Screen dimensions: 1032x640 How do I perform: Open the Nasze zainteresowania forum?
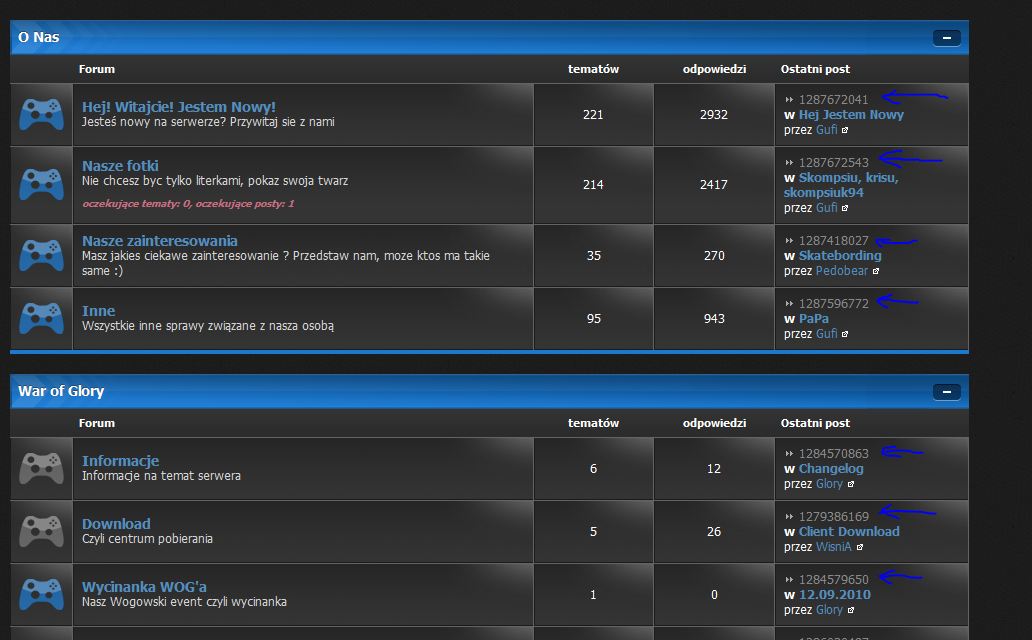point(159,240)
